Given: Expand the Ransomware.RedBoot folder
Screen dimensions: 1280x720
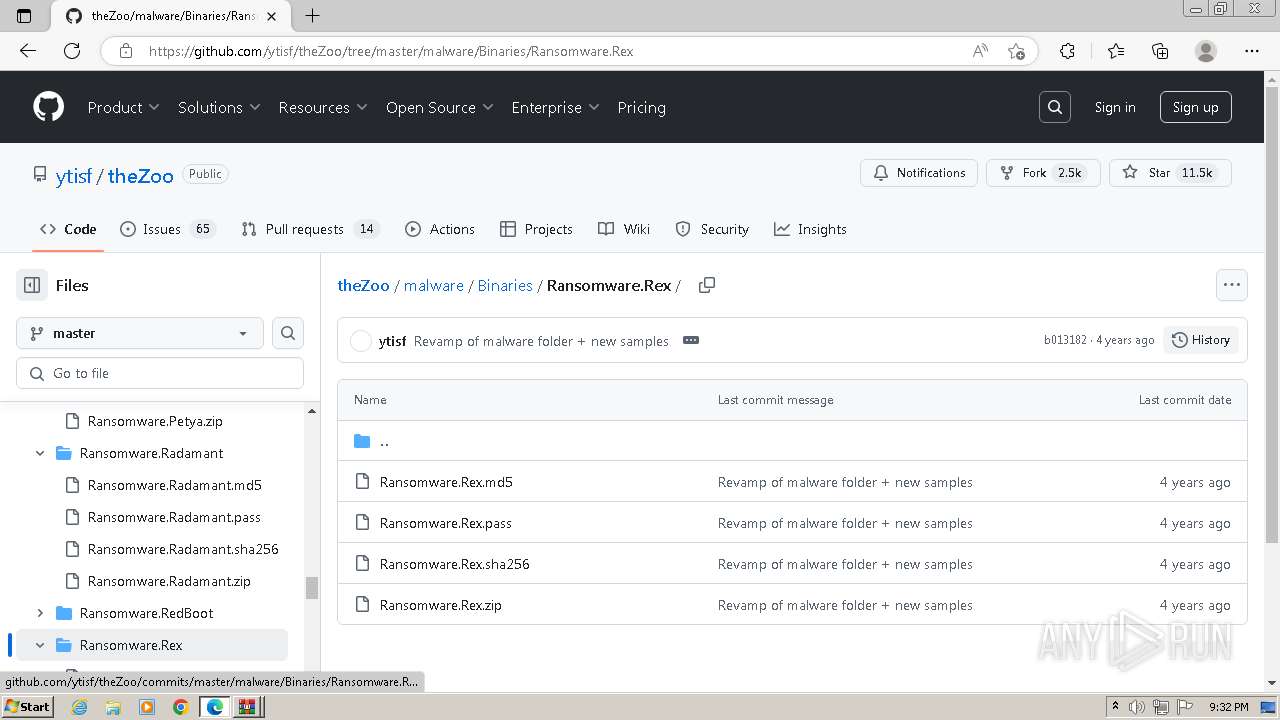Looking at the screenshot, I should pyautogui.click(x=40, y=613).
